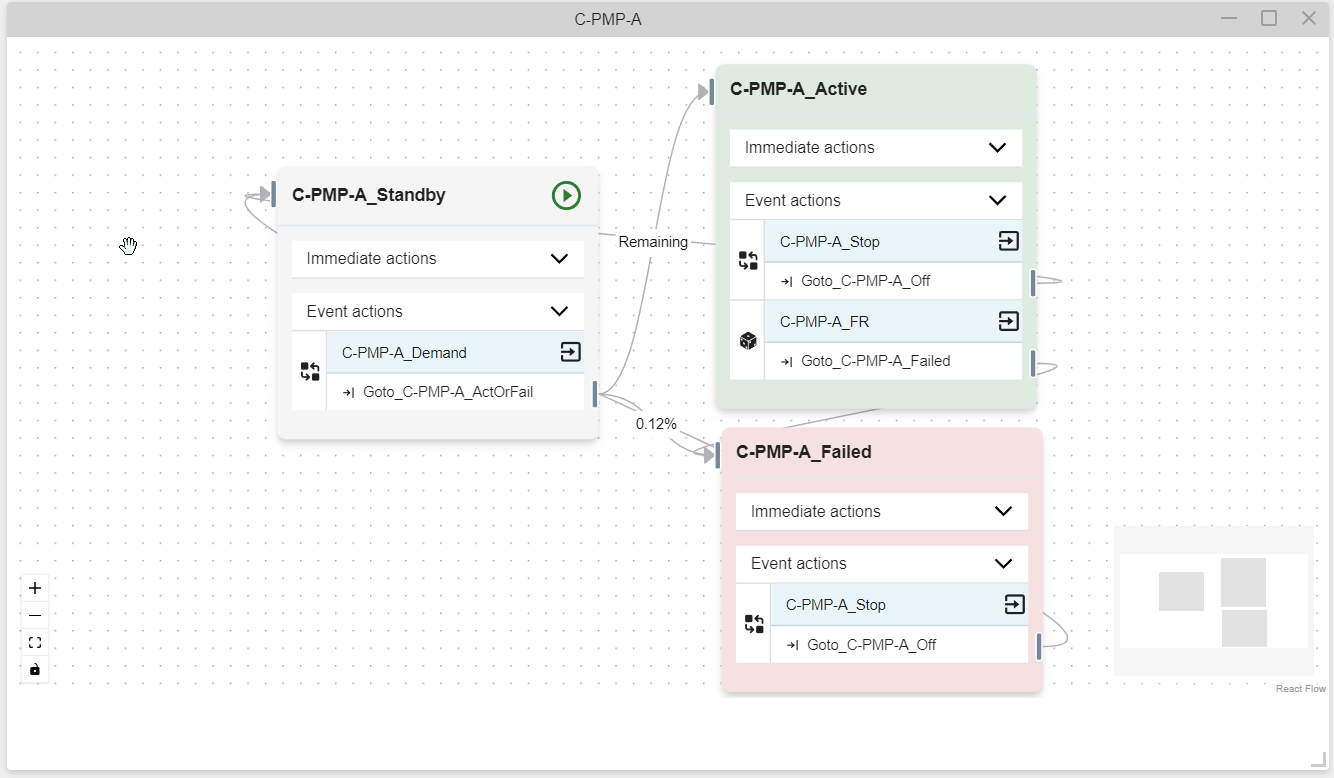This screenshot has height=778, width=1334.
Task: Click the window corner grip handle
Action: click(1318, 759)
